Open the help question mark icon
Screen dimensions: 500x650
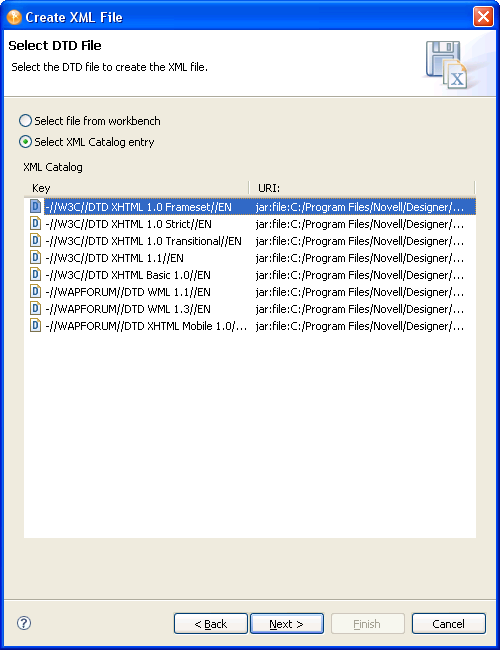[x=24, y=623]
